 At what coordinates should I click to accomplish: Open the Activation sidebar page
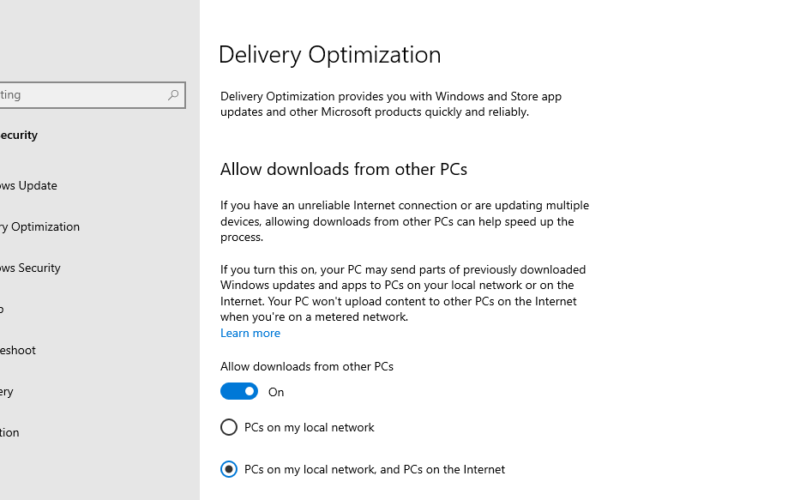(x=10, y=433)
